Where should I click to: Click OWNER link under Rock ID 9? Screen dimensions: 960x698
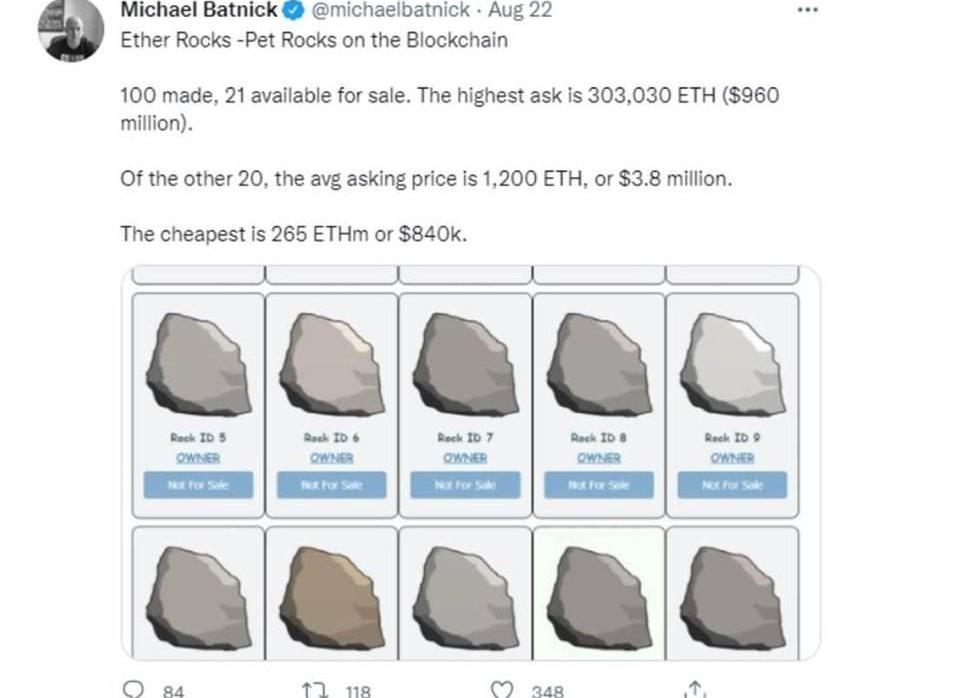click(x=732, y=457)
